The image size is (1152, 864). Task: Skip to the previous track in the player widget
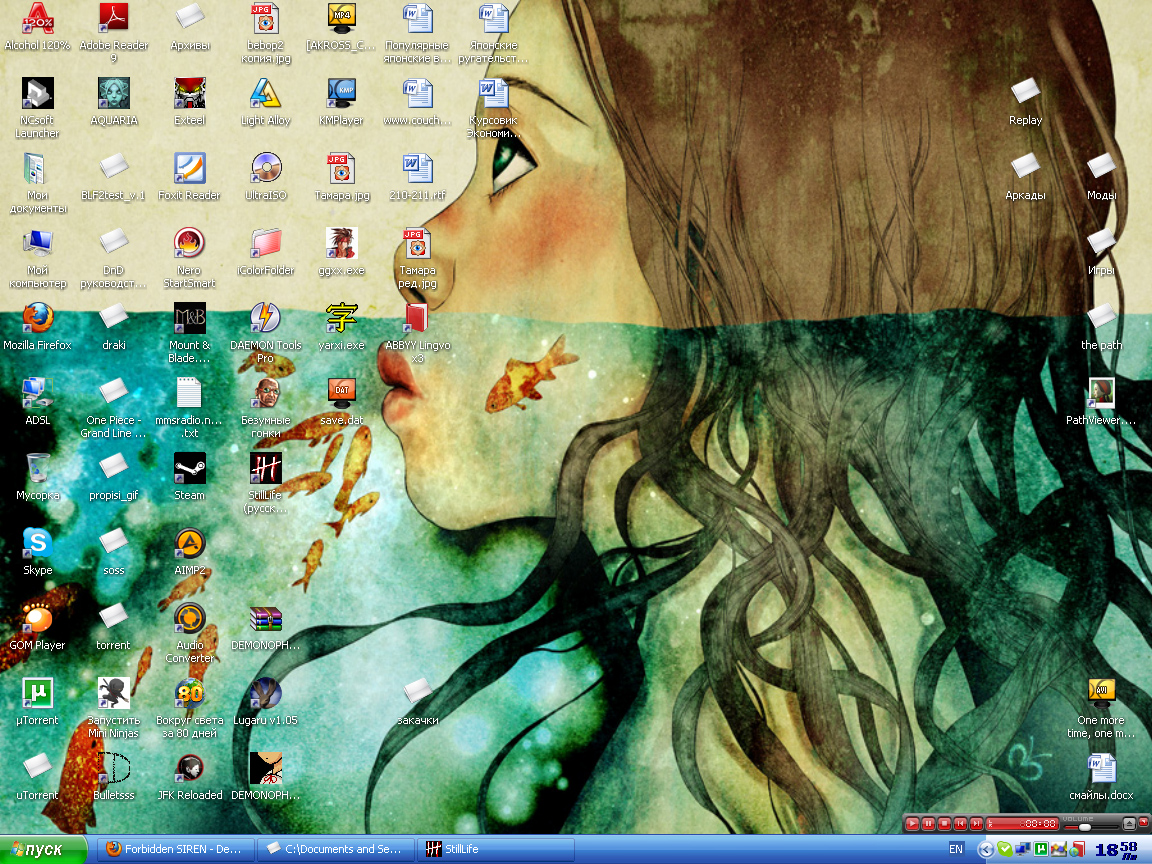click(x=960, y=824)
